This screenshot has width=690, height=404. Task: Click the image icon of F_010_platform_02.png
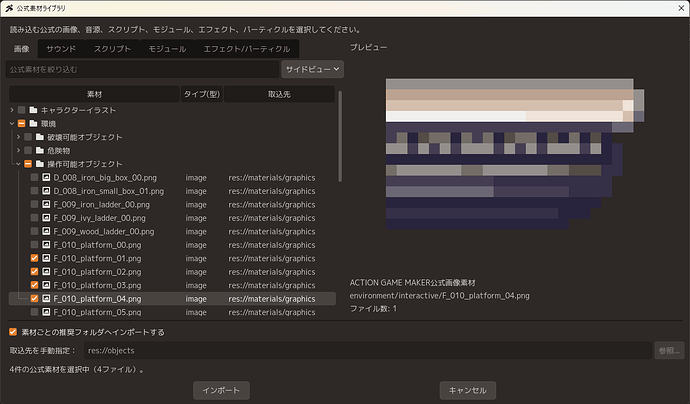pyautogui.click(x=46, y=272)
